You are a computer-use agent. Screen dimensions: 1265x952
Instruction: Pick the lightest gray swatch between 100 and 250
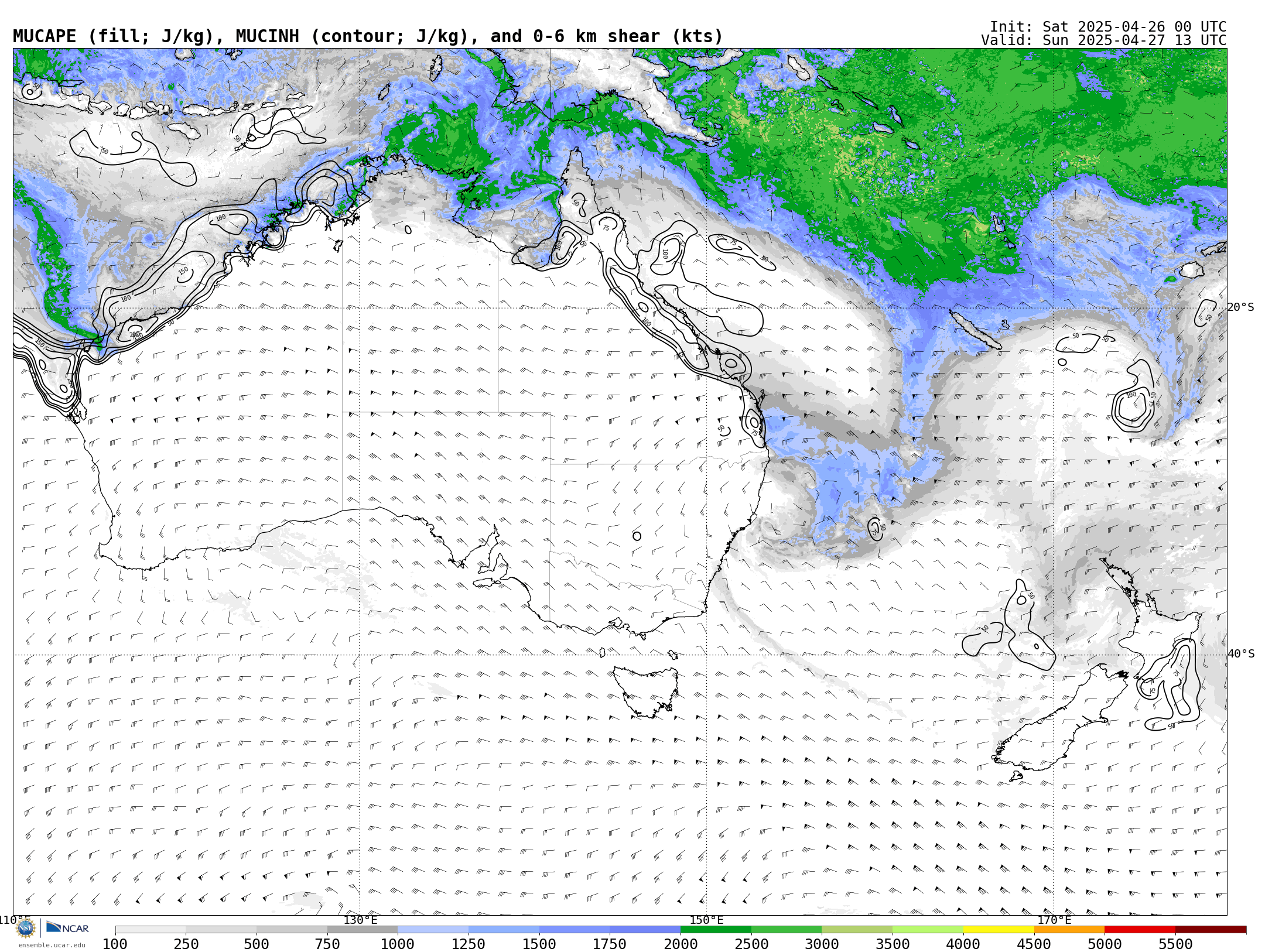coord(151,929)
